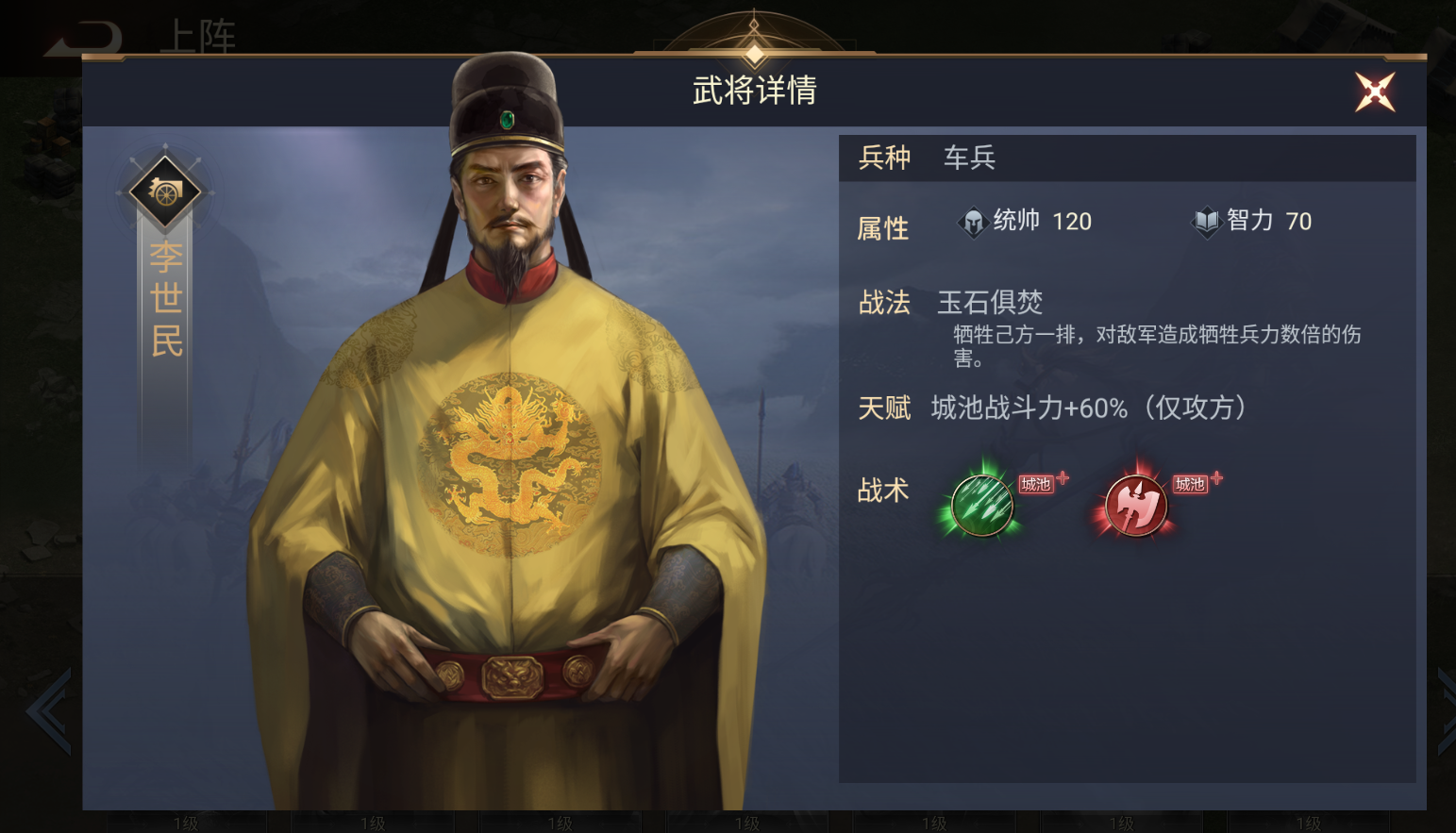Click the helmet icon beside 统帅
Screen dimensions: 1456x833
[973, 222]
